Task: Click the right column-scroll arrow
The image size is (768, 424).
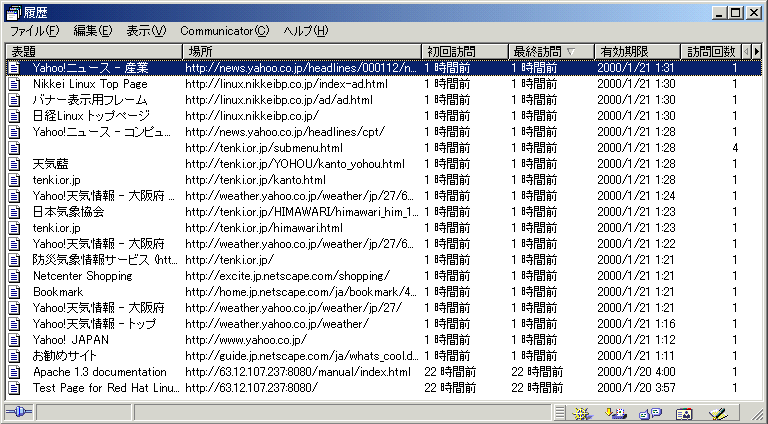Action: [757, 51]
